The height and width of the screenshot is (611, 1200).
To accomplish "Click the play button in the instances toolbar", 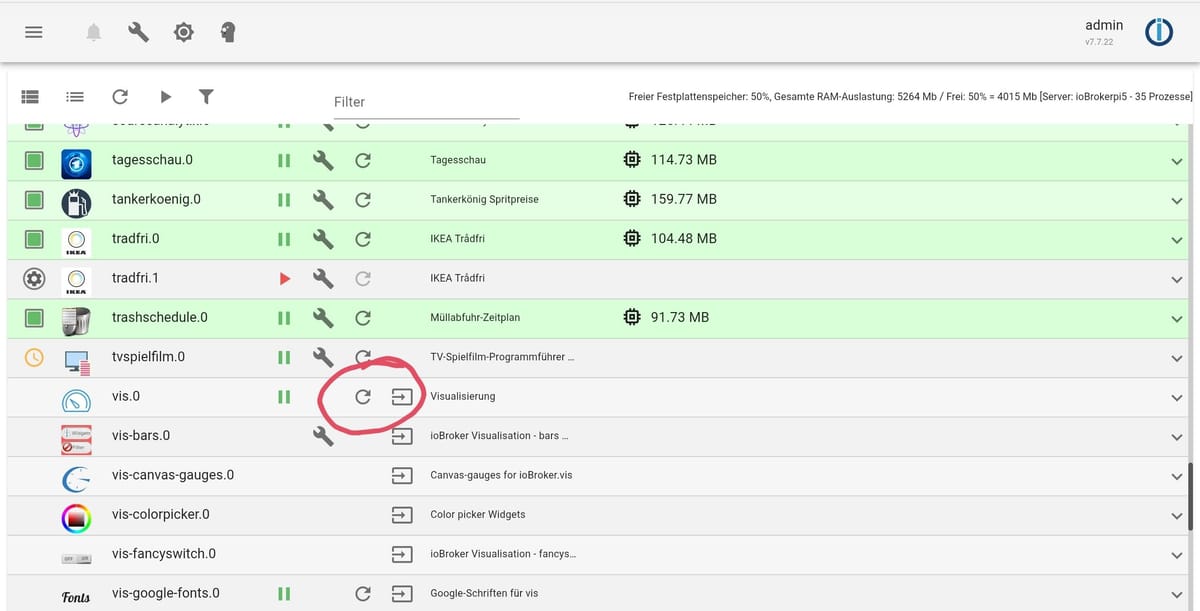I will 164,97.
